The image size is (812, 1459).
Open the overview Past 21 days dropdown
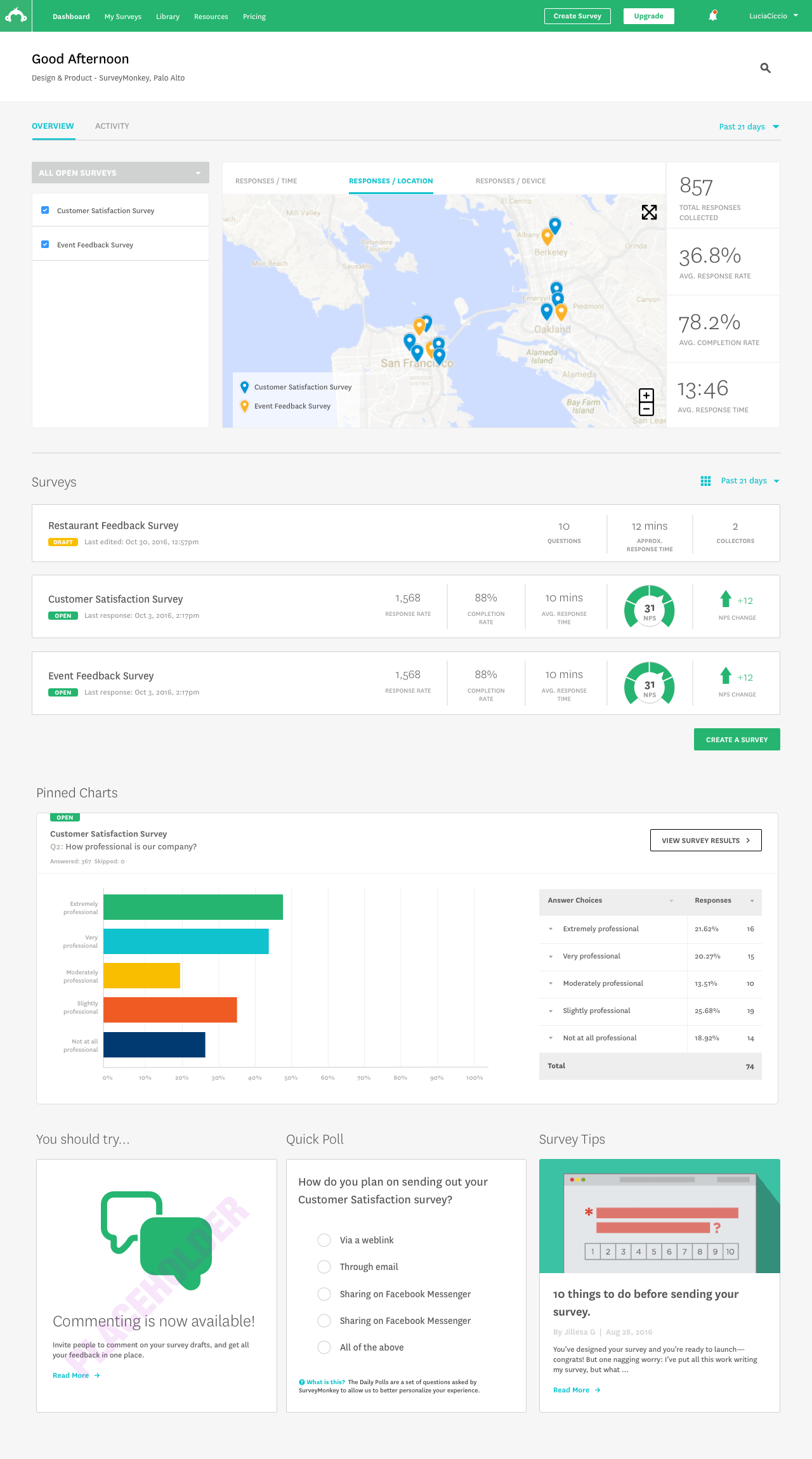(x=749, y=127)
